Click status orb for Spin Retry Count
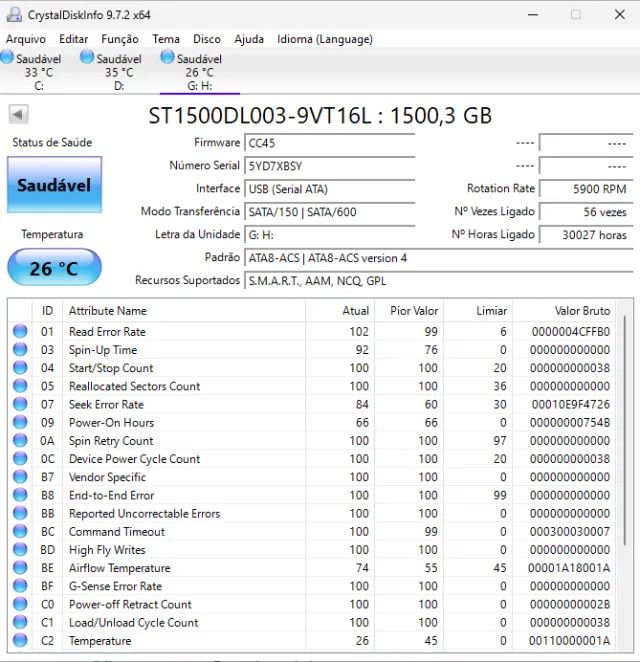640x662 pixels. point(20,440)
